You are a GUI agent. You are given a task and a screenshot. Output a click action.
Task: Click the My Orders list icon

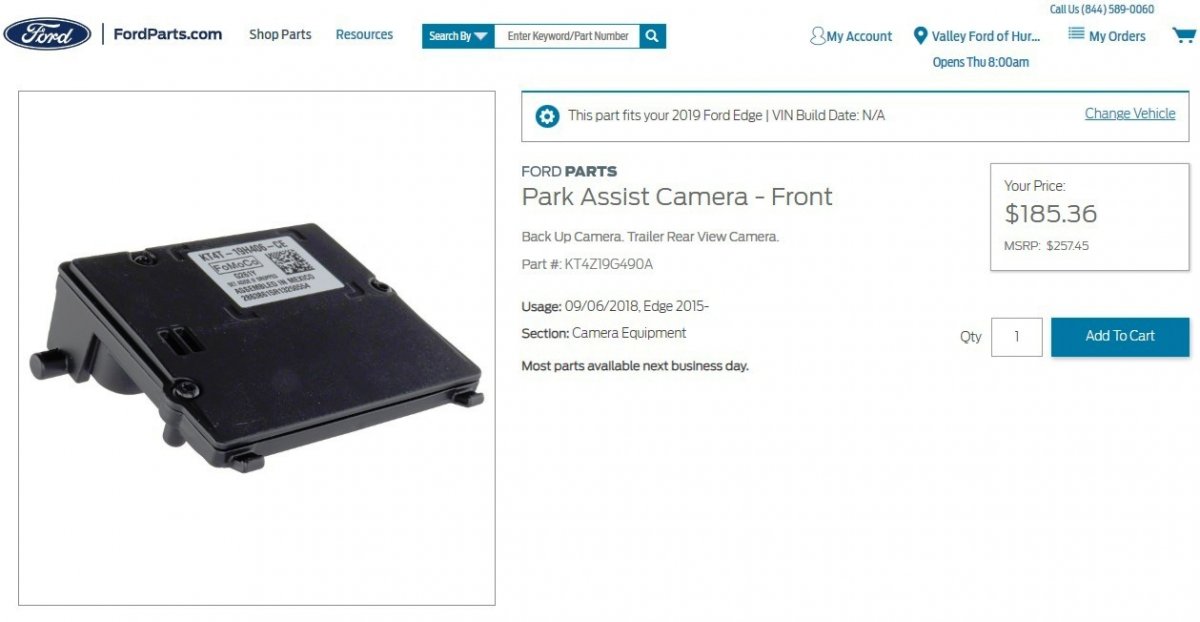1076,34
